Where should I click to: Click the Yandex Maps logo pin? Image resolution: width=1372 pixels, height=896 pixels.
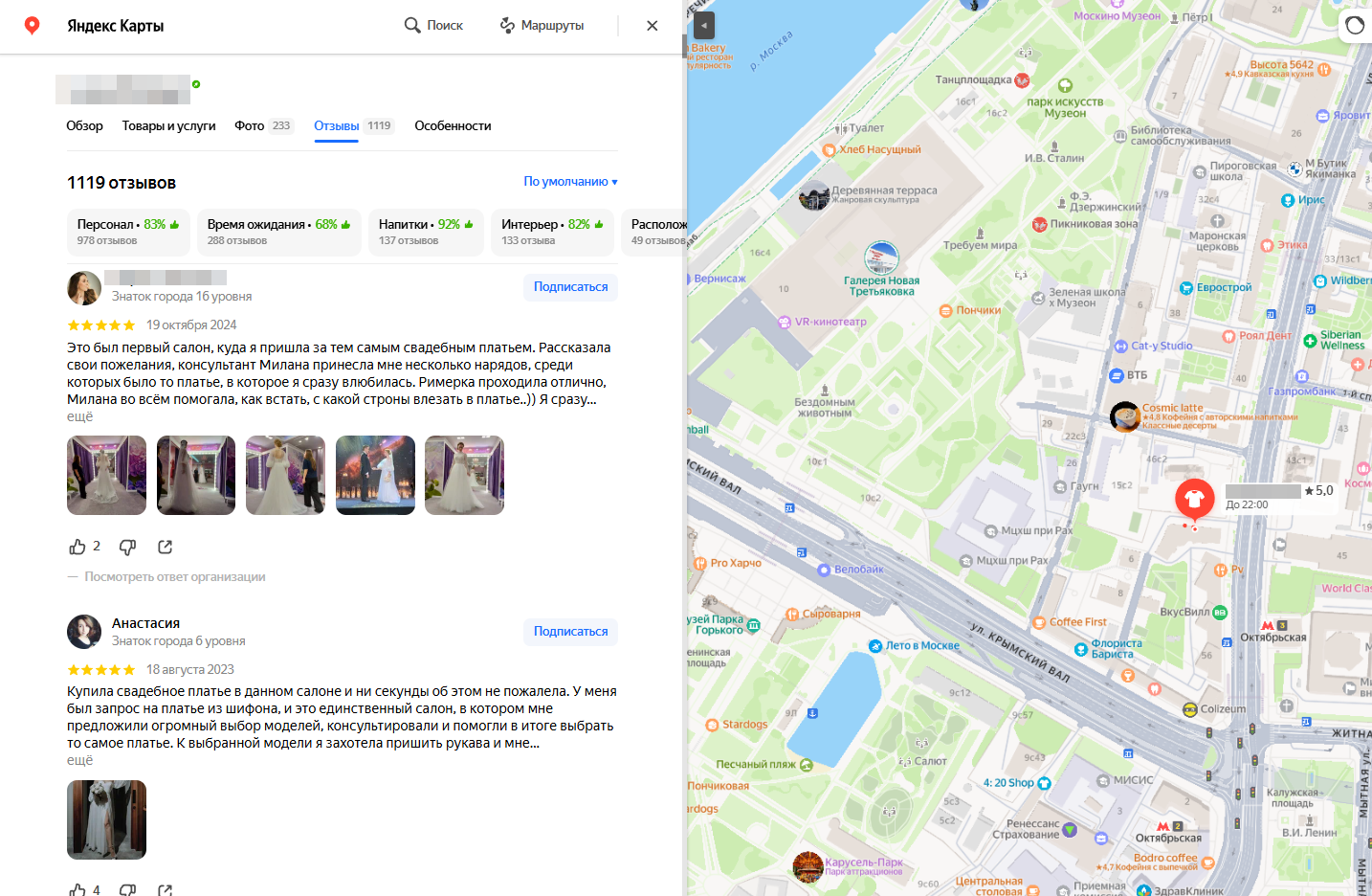pyautogui.click(x=32, y=25)
